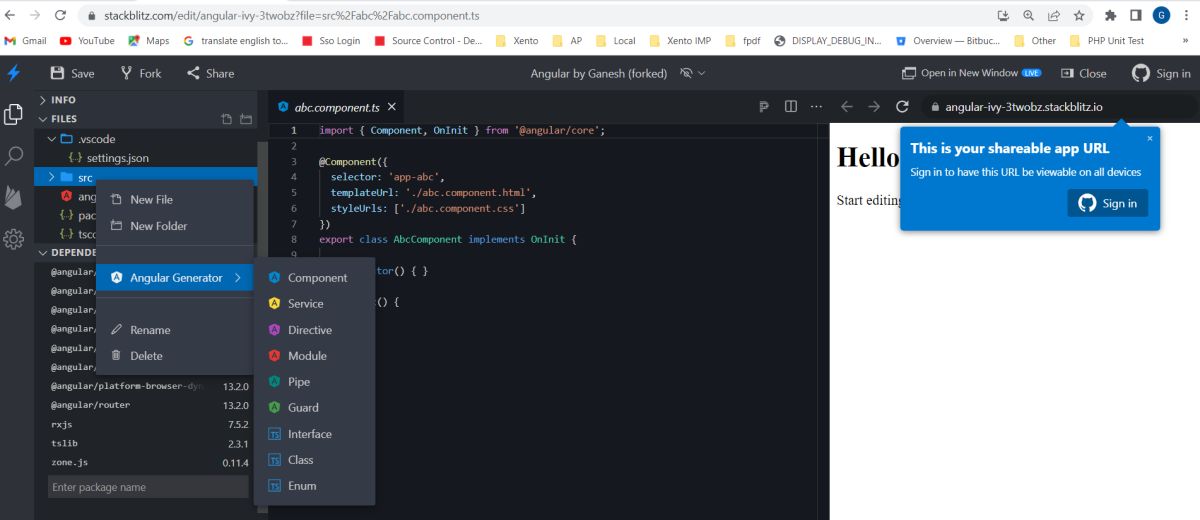Screen dimensions: 1200x520
Task: Focus the Enter package name field
Action: click(148, 487)
